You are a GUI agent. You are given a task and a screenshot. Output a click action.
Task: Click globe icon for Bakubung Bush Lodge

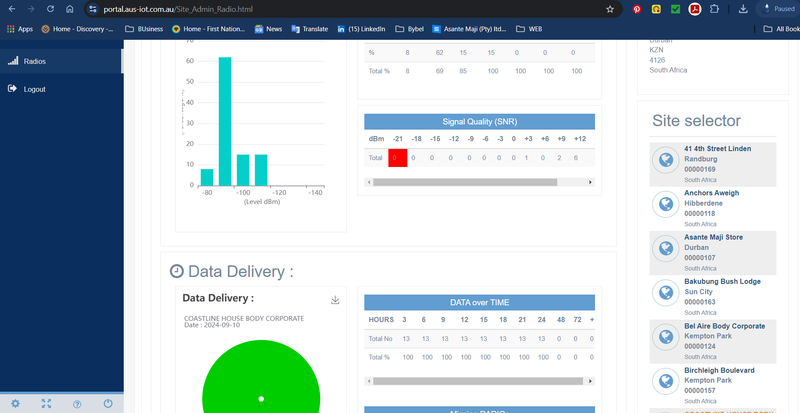(665, 293)
